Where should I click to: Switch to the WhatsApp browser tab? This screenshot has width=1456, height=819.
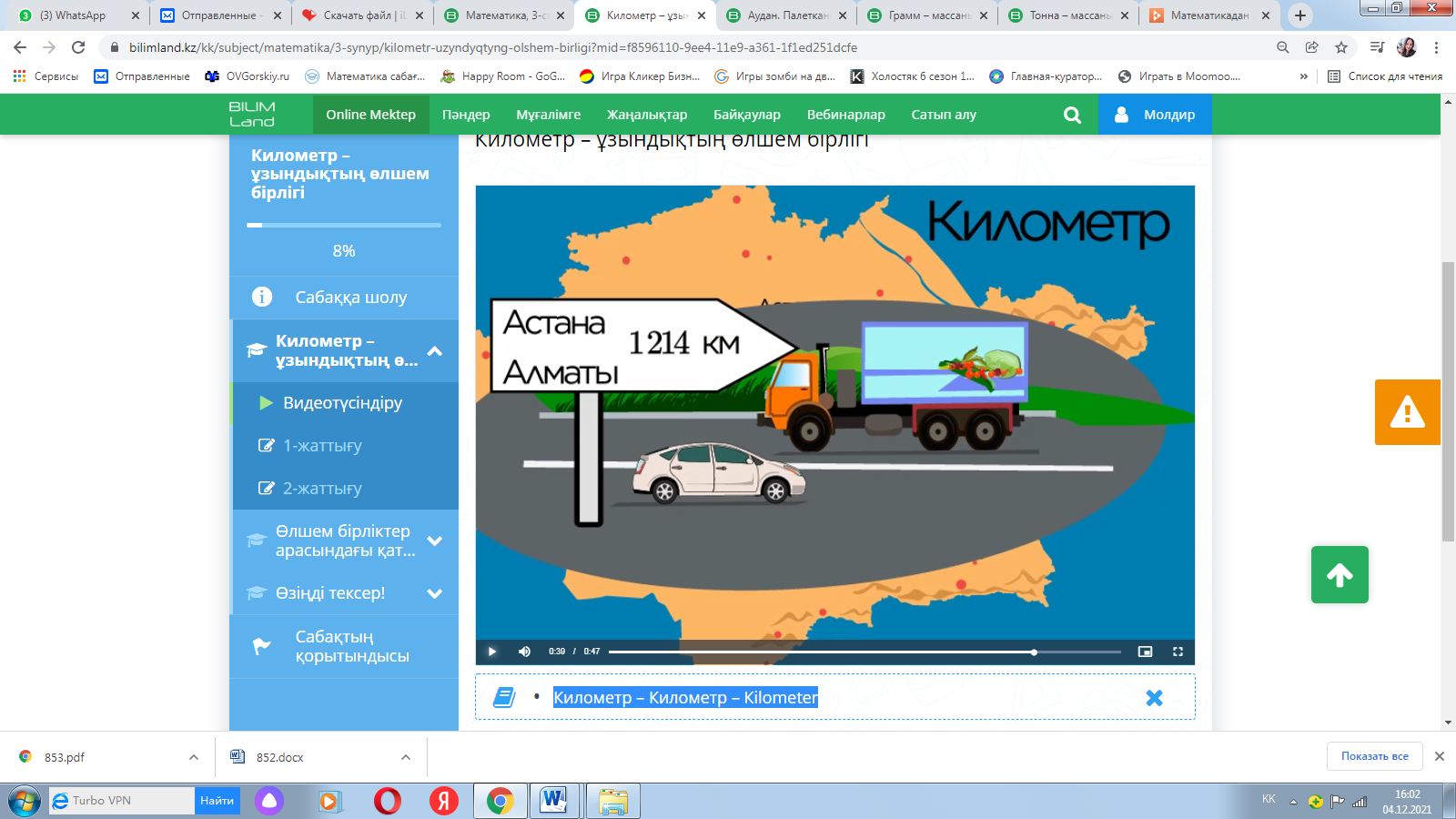pos(77,15)
